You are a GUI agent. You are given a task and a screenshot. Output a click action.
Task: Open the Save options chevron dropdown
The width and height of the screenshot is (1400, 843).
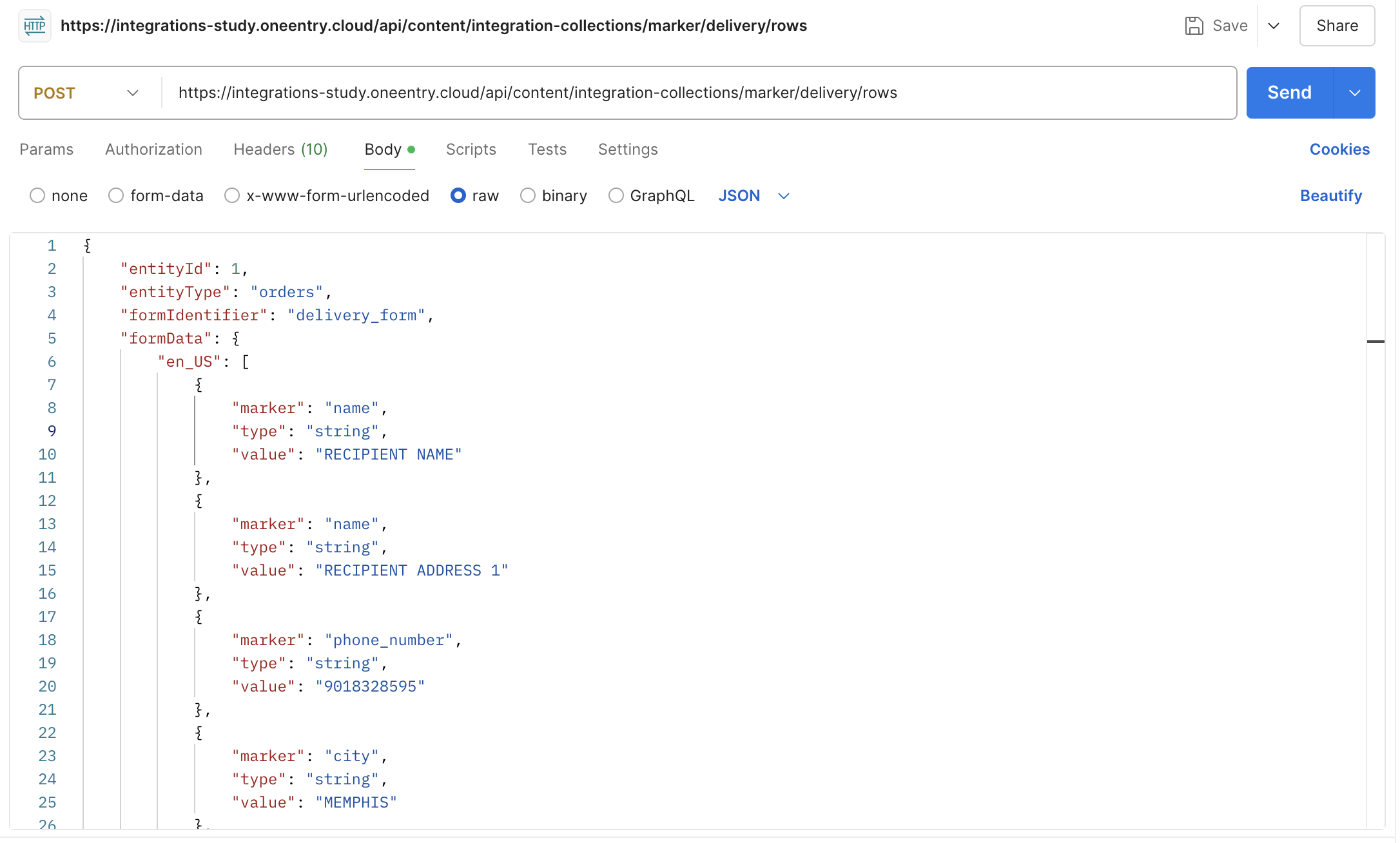pos(1274,26)
